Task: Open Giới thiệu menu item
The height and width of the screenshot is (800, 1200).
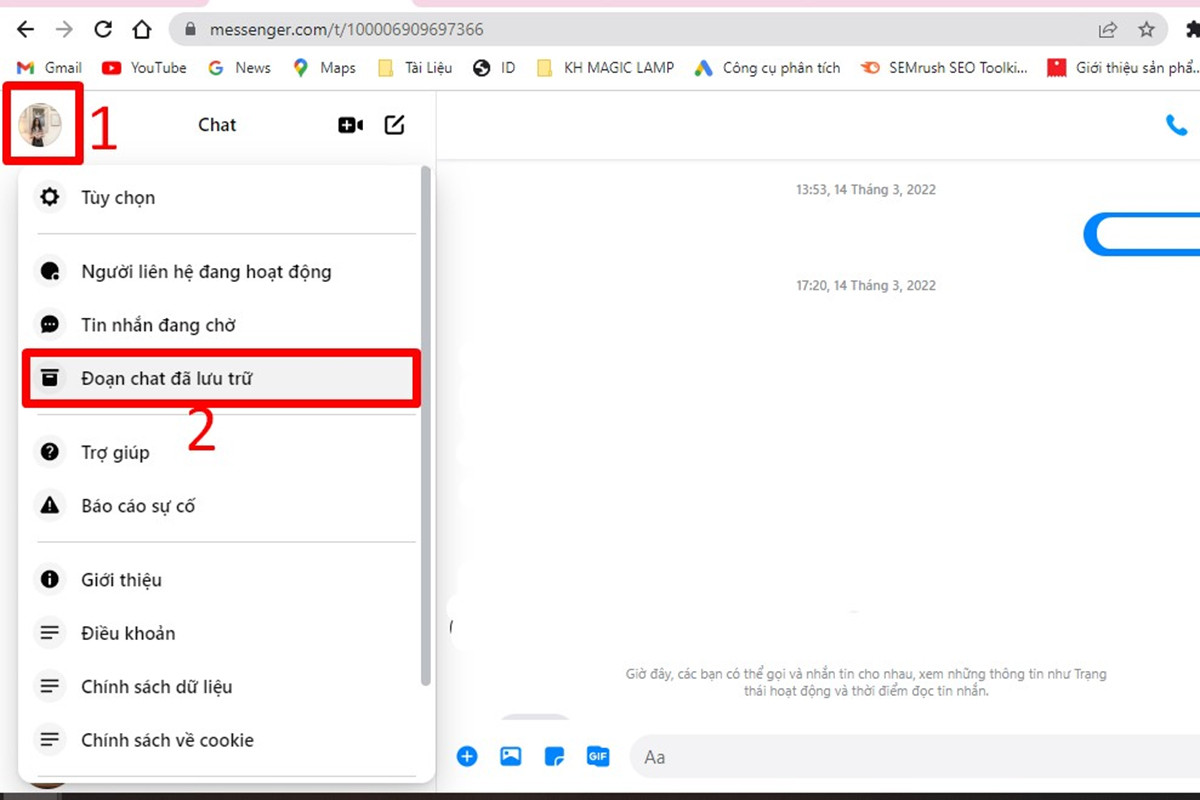Action: (x=226, y=580)
